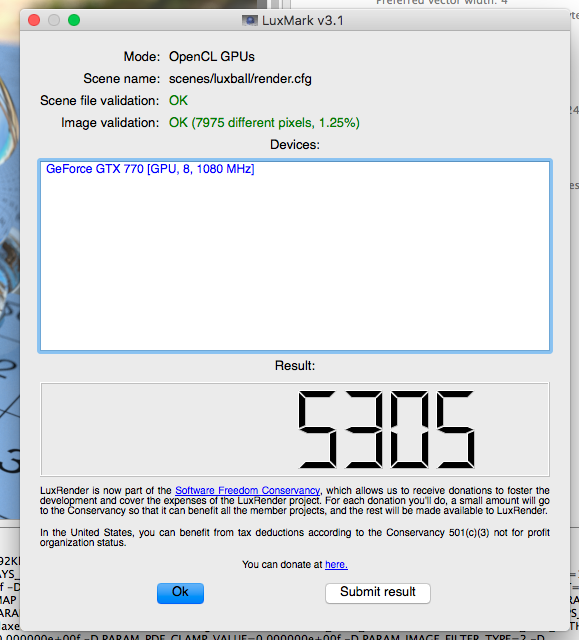Click the Devices: heading label
Screen dimensions: 579x640
(x=295, y=144)
